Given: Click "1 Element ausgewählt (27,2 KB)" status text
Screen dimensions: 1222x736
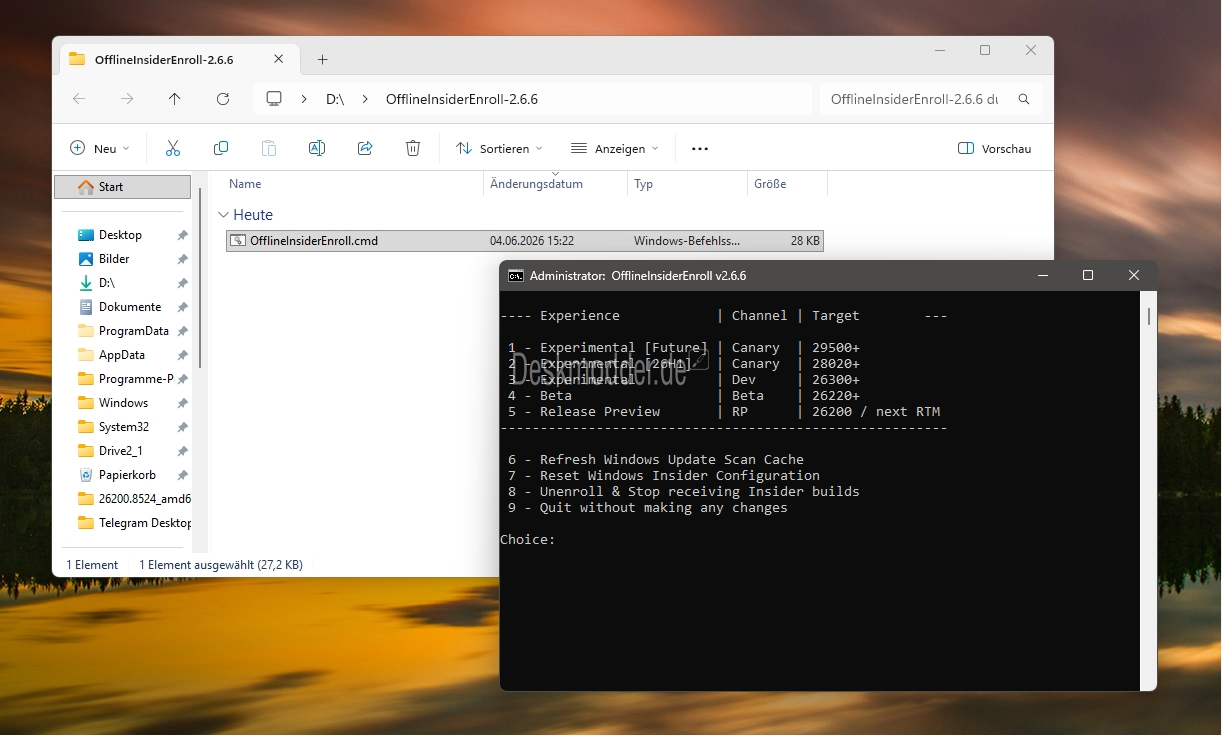Looking at the screenshot, I should pyautogui.click(x=221, y=565).
